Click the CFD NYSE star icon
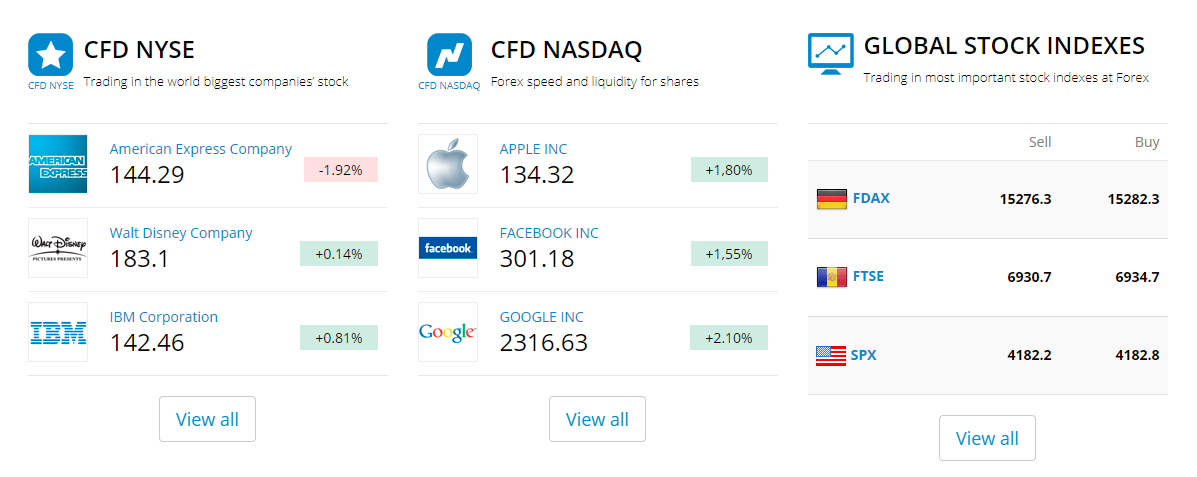The height and width of the screenshot is (477, 1197). [x=51, y=54]
